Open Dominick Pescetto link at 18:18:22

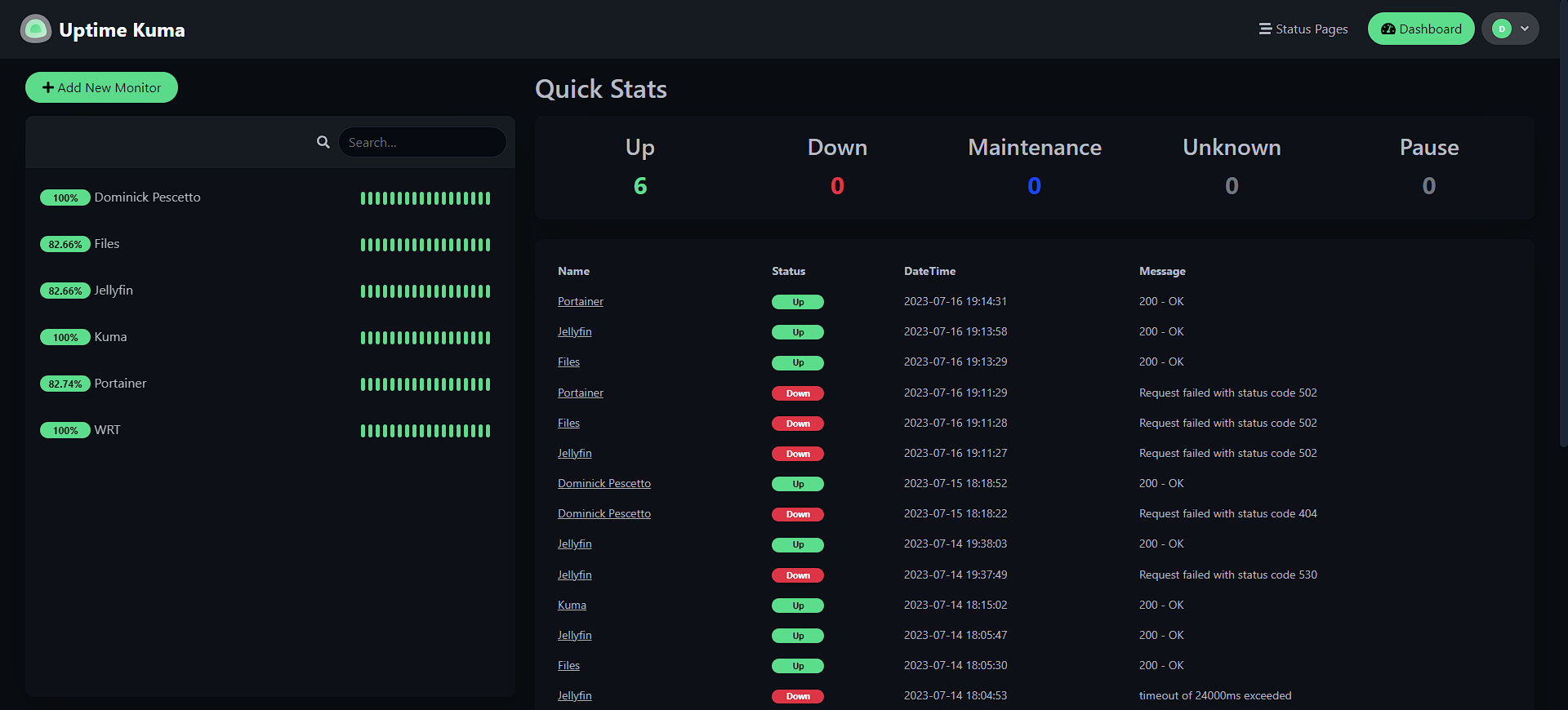[604, 513]
